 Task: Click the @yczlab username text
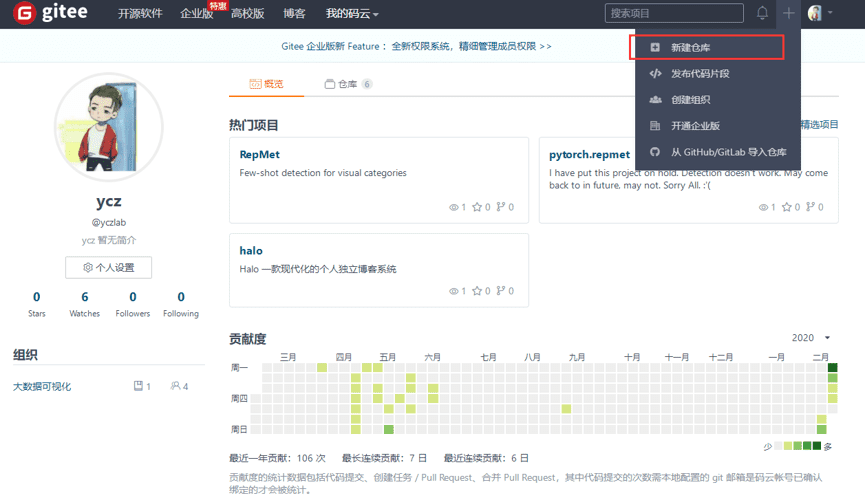click(x=109, y=222)
